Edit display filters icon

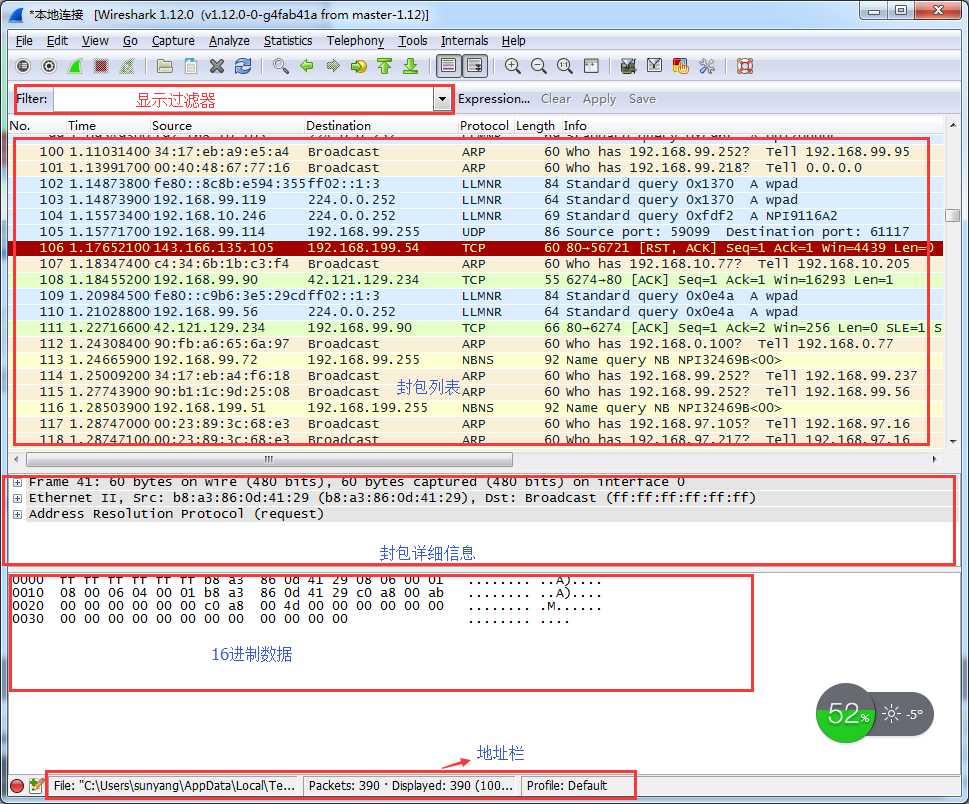[x=654, y=66]
